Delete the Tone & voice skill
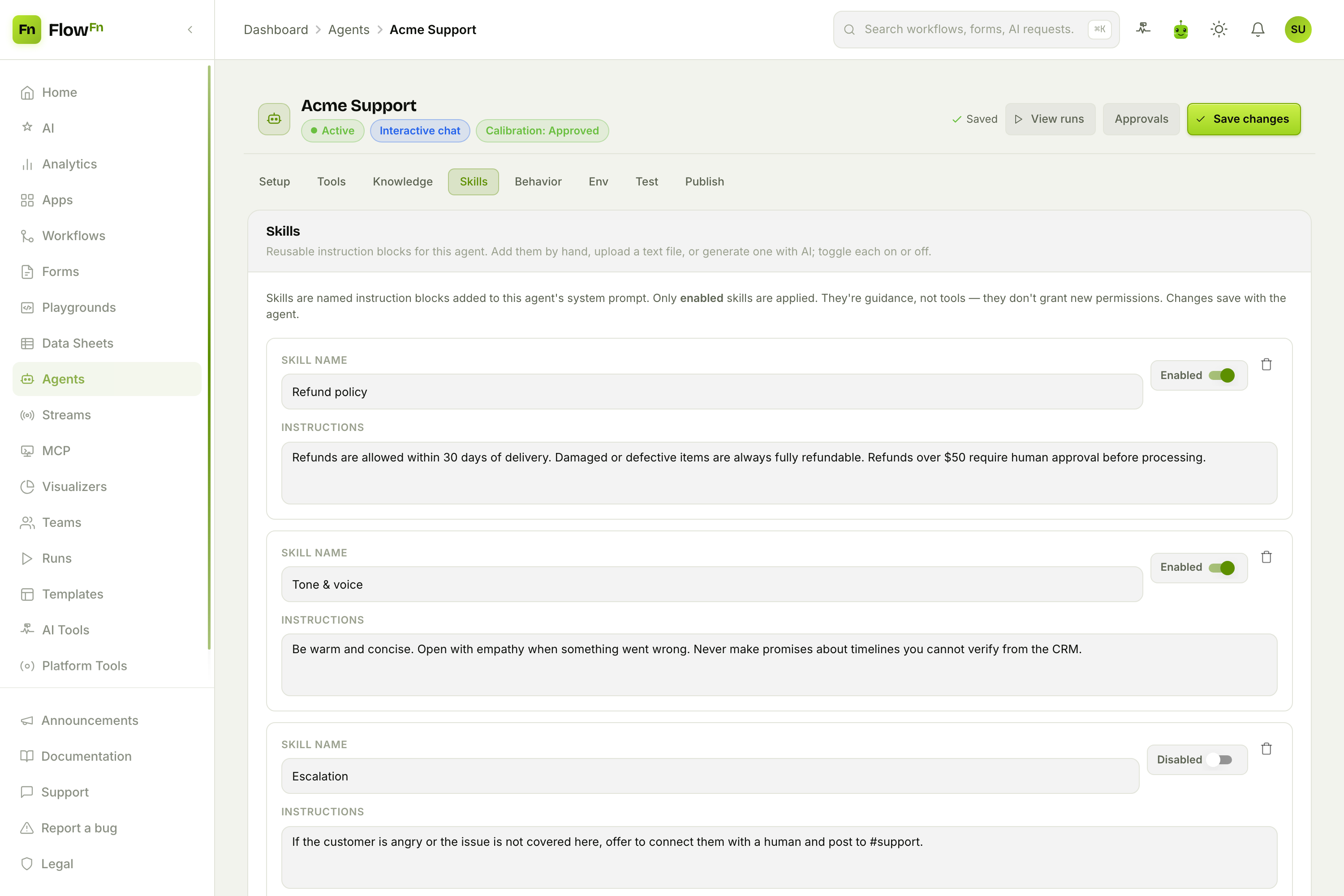Viewport: 1344px width, 896px height. coord(1266,556)
